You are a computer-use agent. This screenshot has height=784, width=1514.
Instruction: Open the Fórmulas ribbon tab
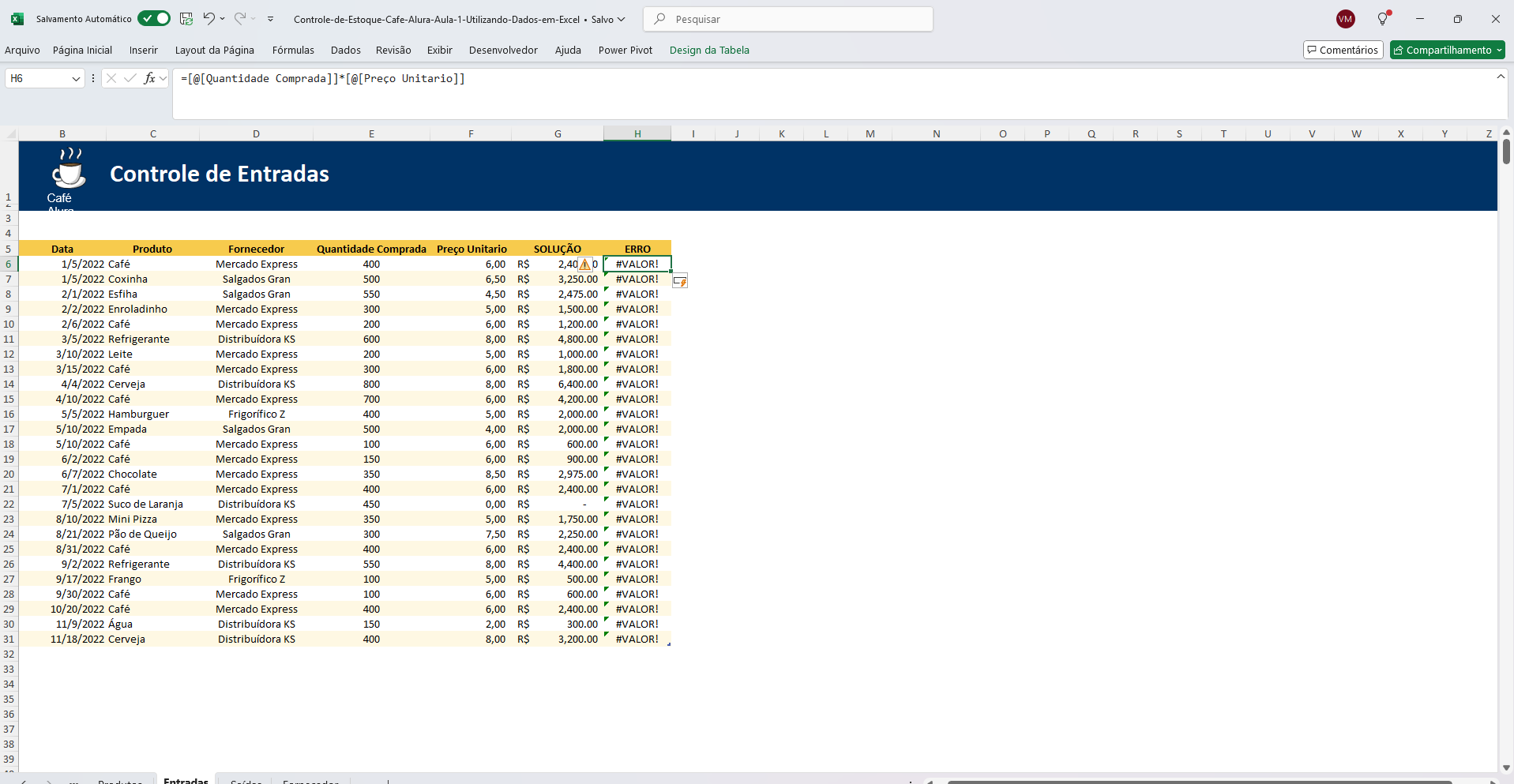pos(293,50)
